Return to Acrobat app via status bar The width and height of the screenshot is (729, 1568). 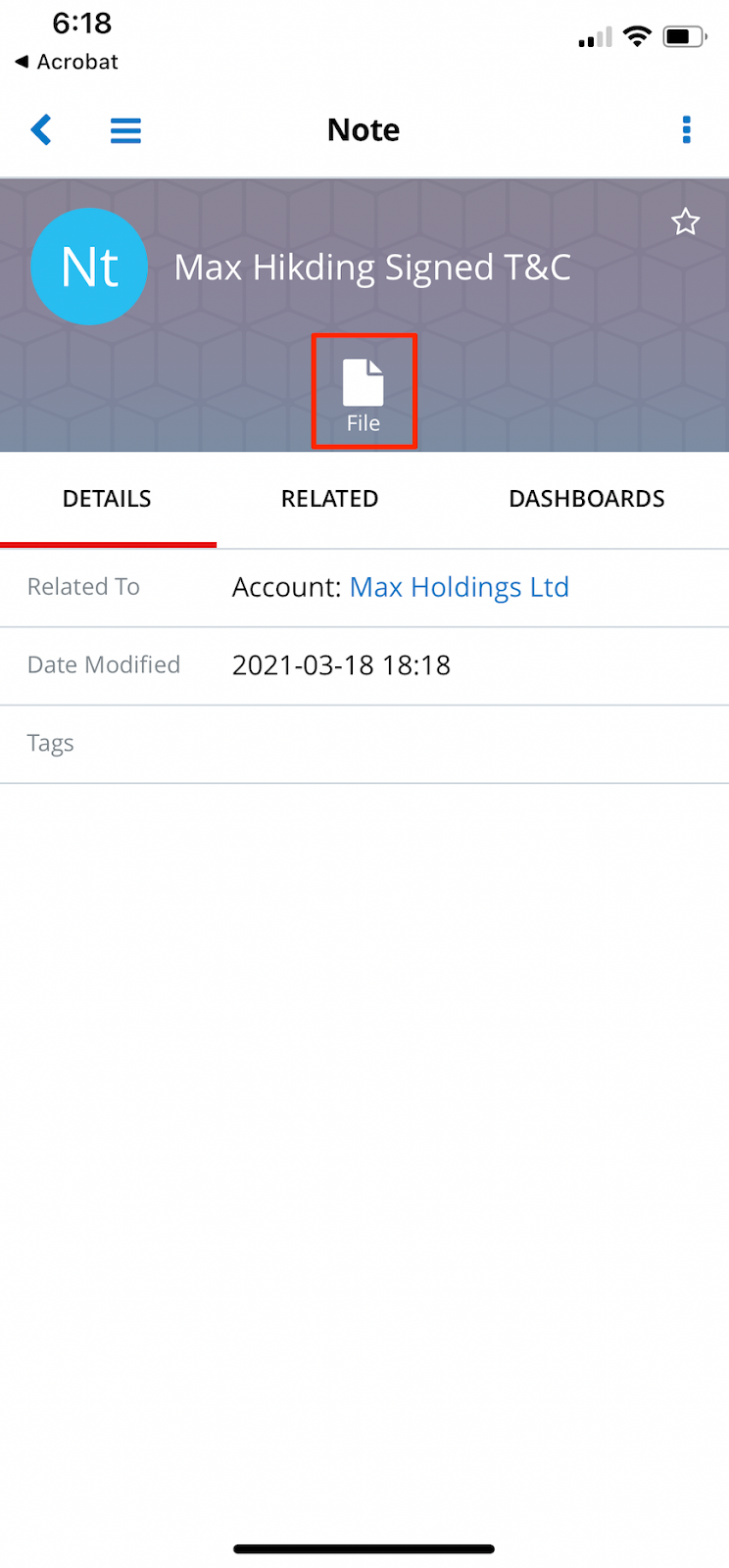[67, 62]
